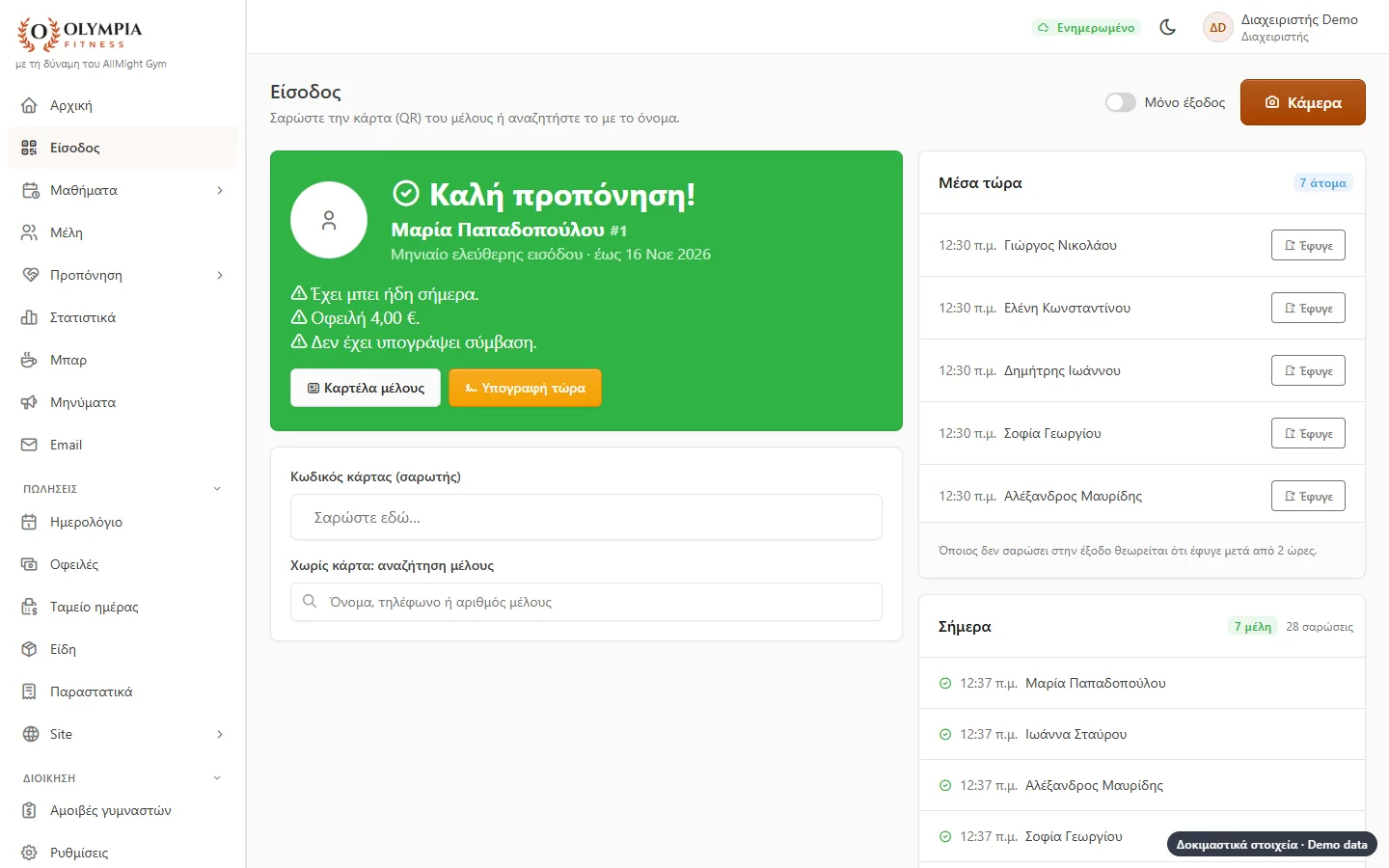Viewport: 1389px width, 868px height.
Task: Click the Ενημερωμένο sync status badge
Action: (x=1086, y=27)
